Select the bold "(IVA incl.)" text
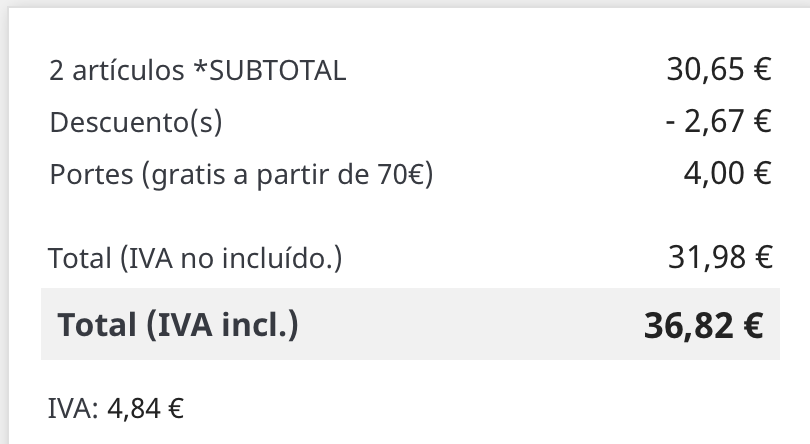This screenshot has width=810, height=444. (221, 325)
